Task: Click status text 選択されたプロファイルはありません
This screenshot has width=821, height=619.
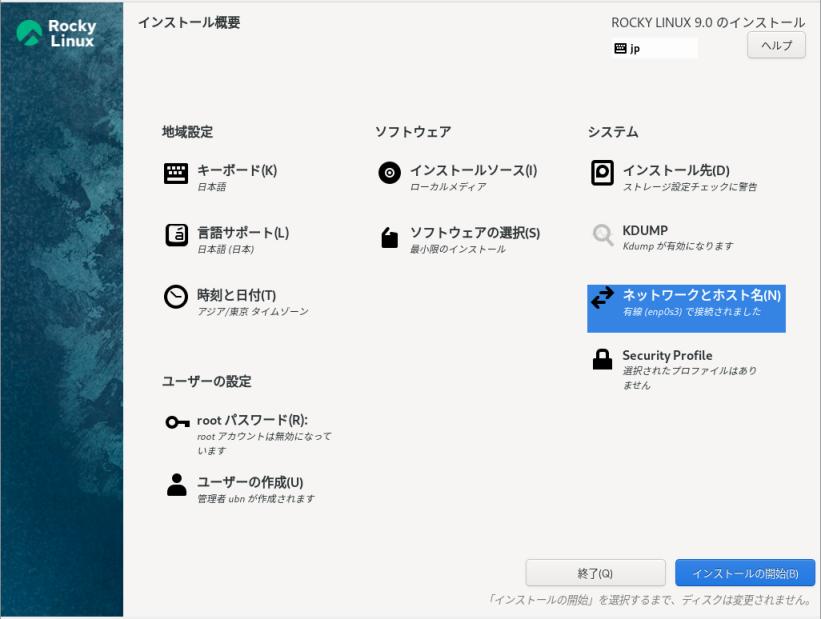Action: pyautogui.click(x=690, y=378)
